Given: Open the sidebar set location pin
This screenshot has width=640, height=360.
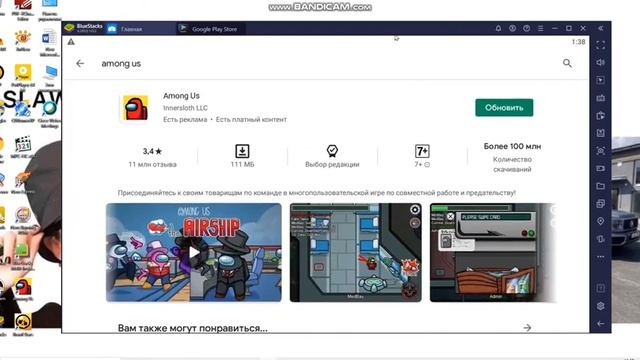Looking at the screenshot, I should click(600, 221).
